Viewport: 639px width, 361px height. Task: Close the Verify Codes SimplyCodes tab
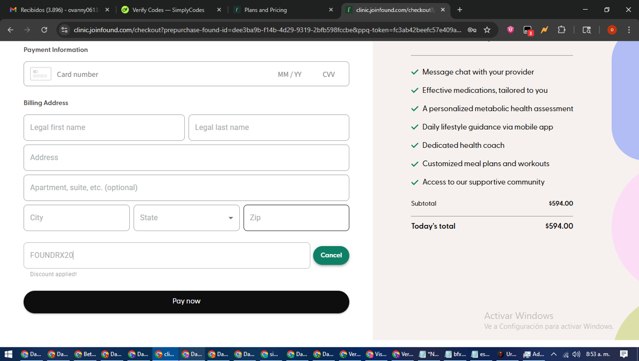coord(219,10)
